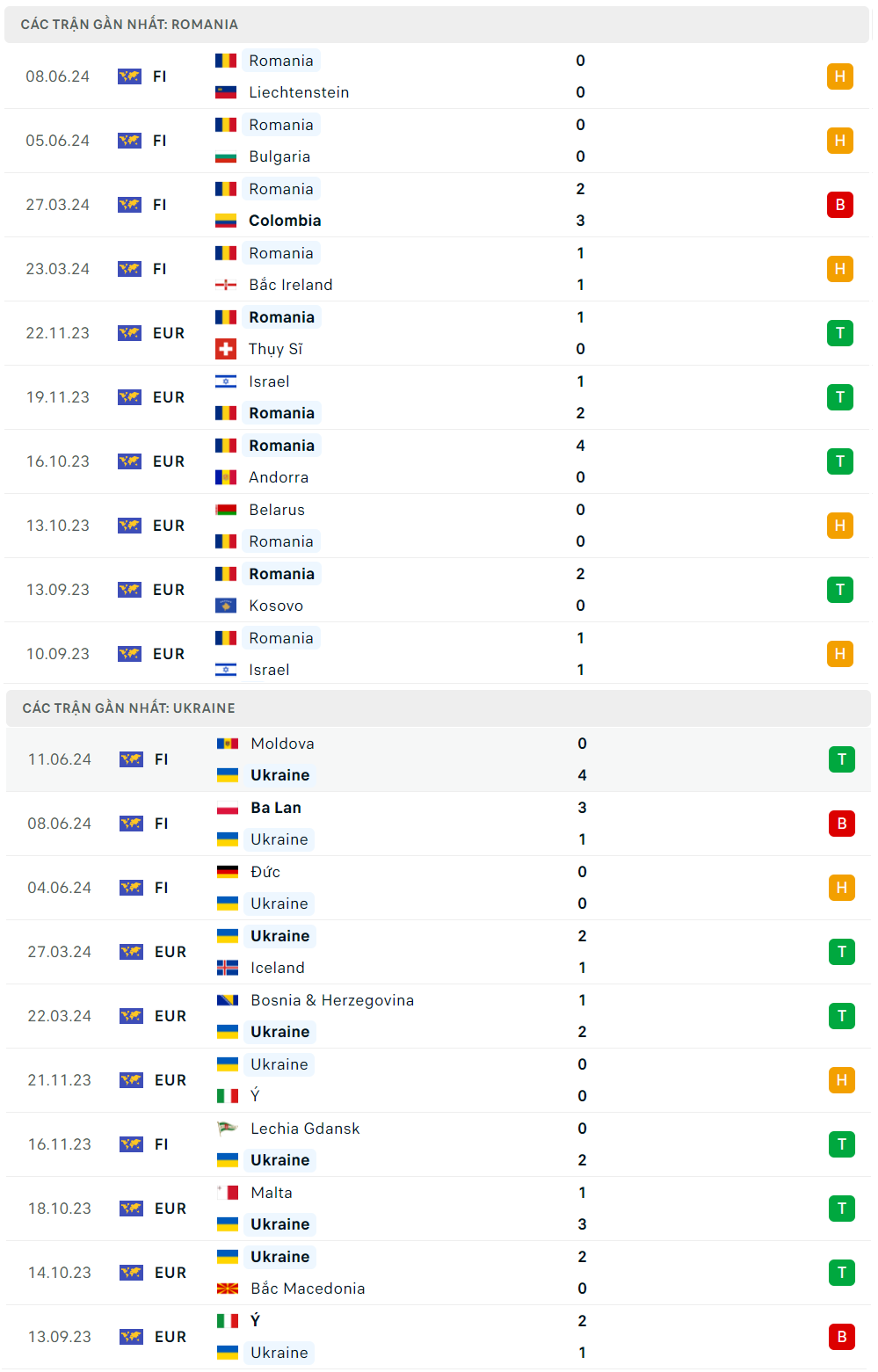Select the "Các trận gần nhất: Romania" header
Image resolution: width=878 pixels, height=1372 pixels.
pyautogui.click(x=129, y=25)
